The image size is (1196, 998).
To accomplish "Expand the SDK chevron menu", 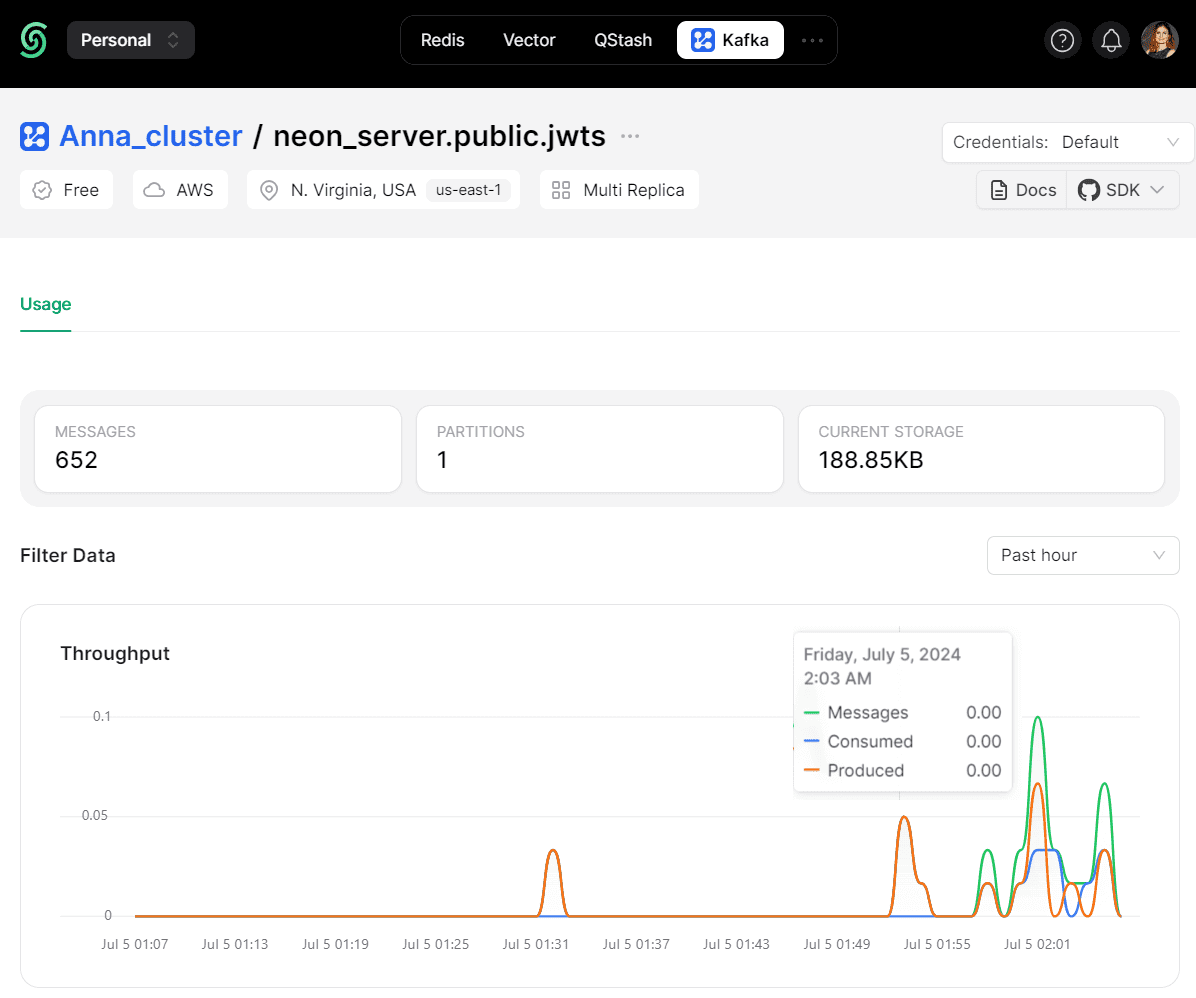I will pos(1157,190).
